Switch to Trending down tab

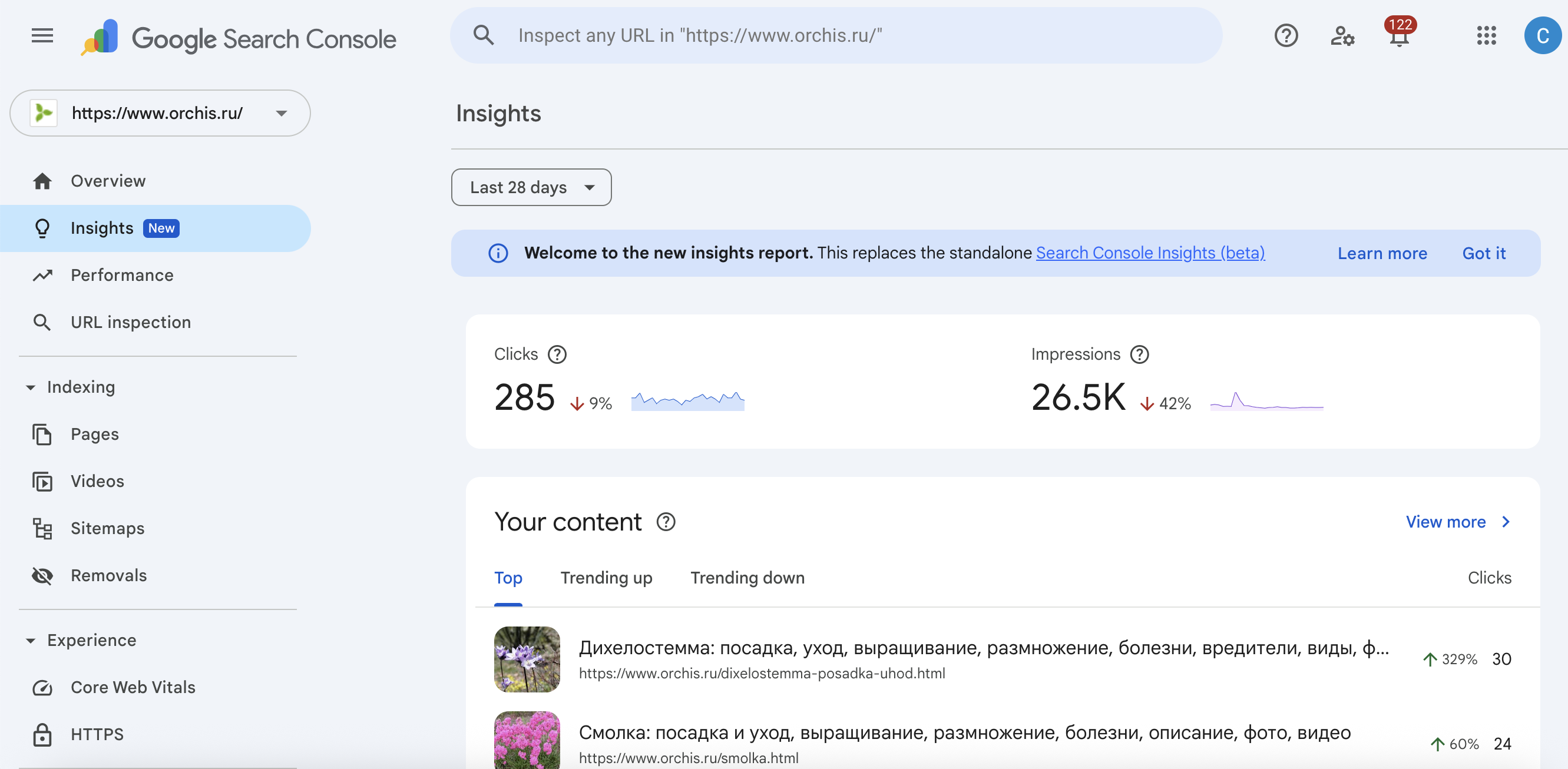point(747,578)
